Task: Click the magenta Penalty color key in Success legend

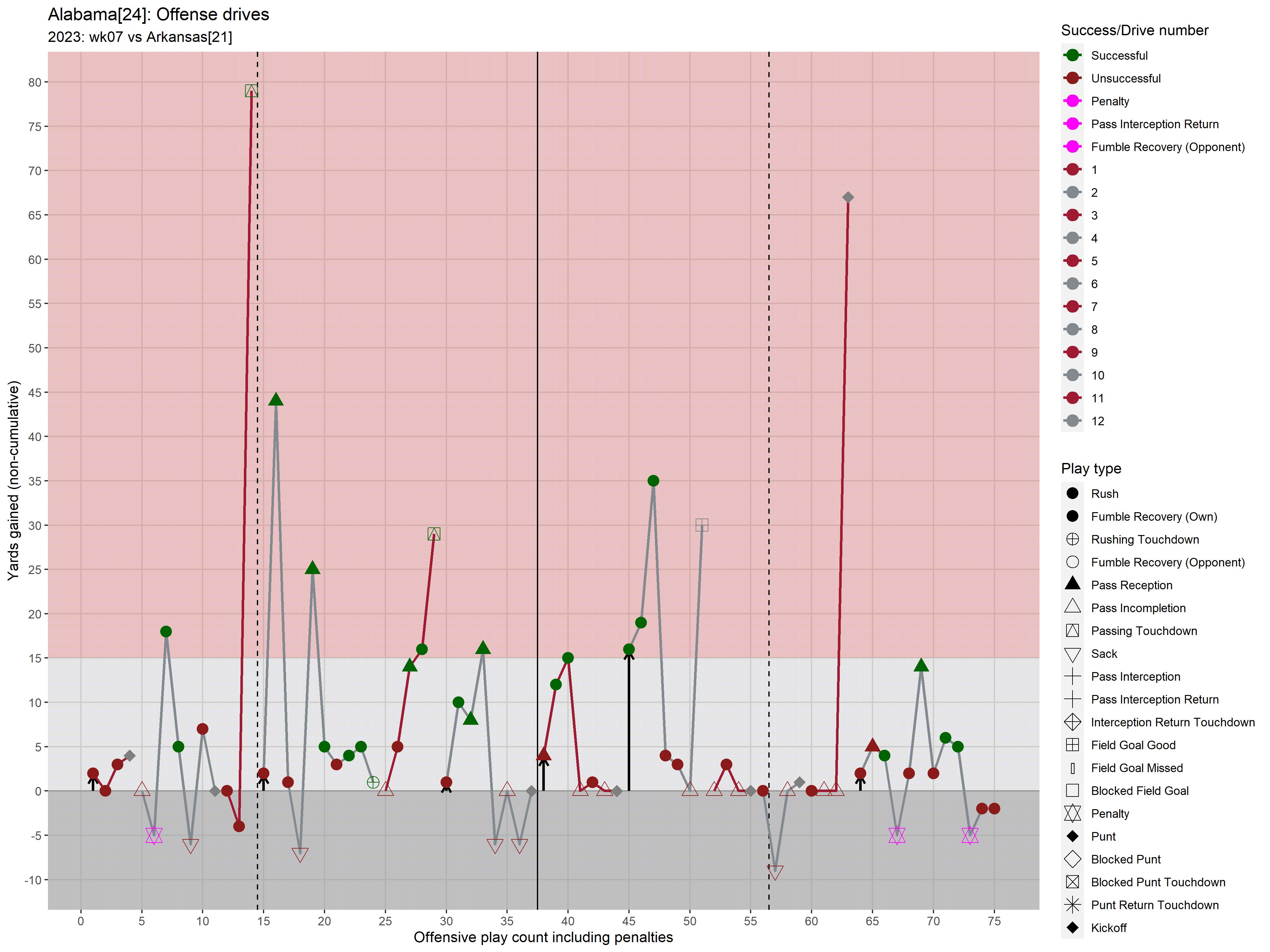Action: pos(1072,101)
